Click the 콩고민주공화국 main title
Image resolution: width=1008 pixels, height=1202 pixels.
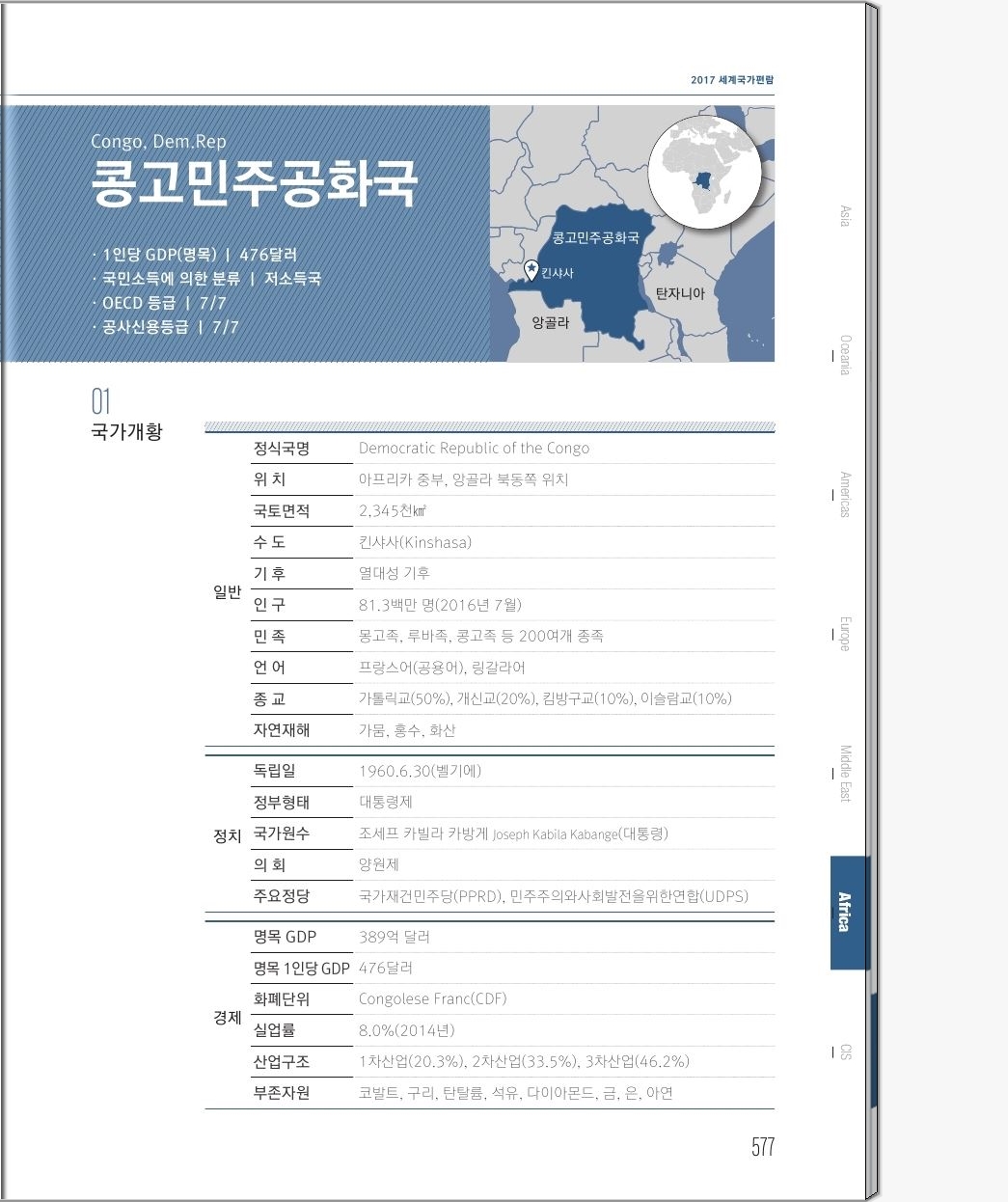255,182
